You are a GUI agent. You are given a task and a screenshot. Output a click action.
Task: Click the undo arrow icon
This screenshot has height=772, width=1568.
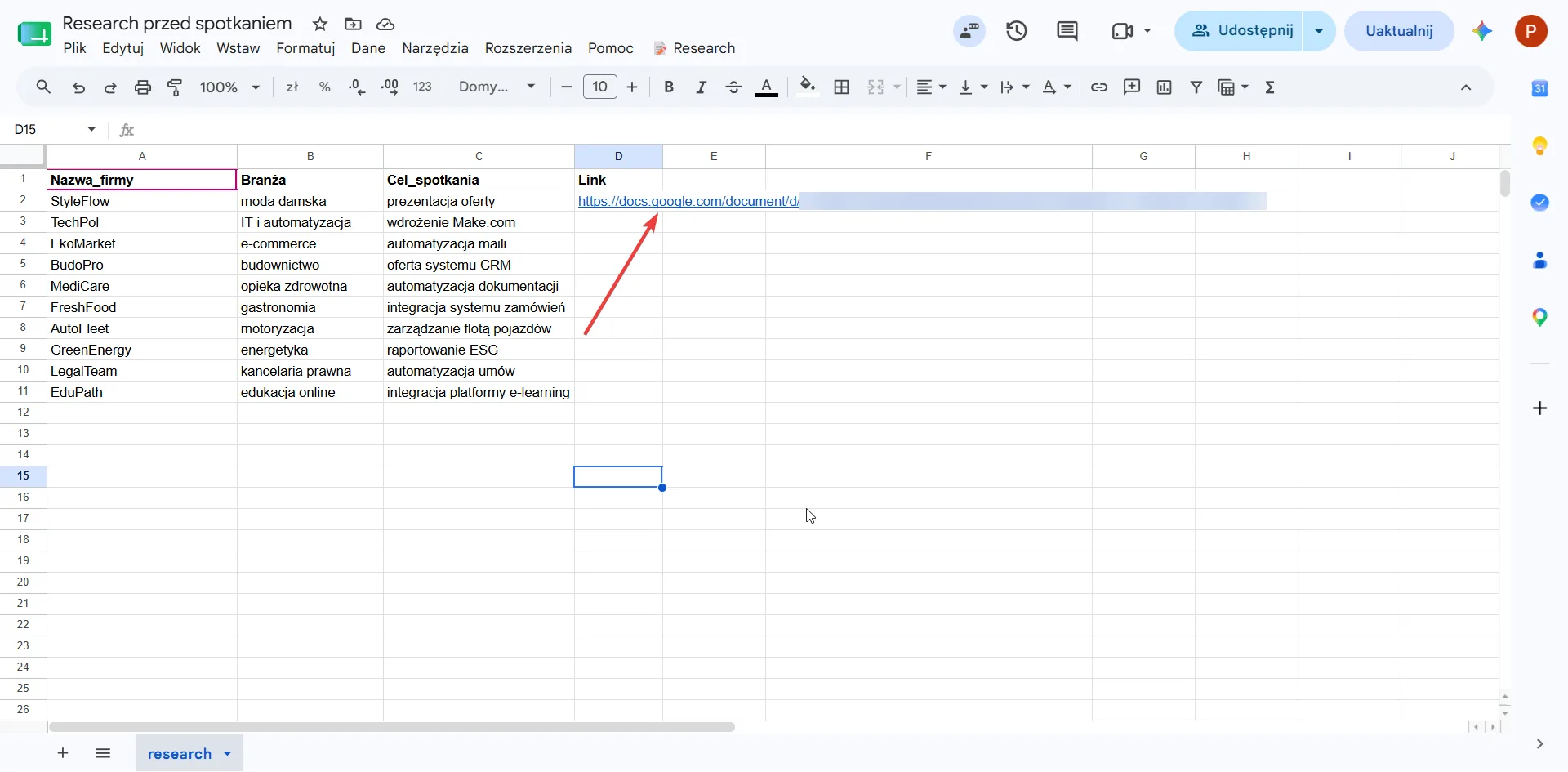[x=78, y=87]
